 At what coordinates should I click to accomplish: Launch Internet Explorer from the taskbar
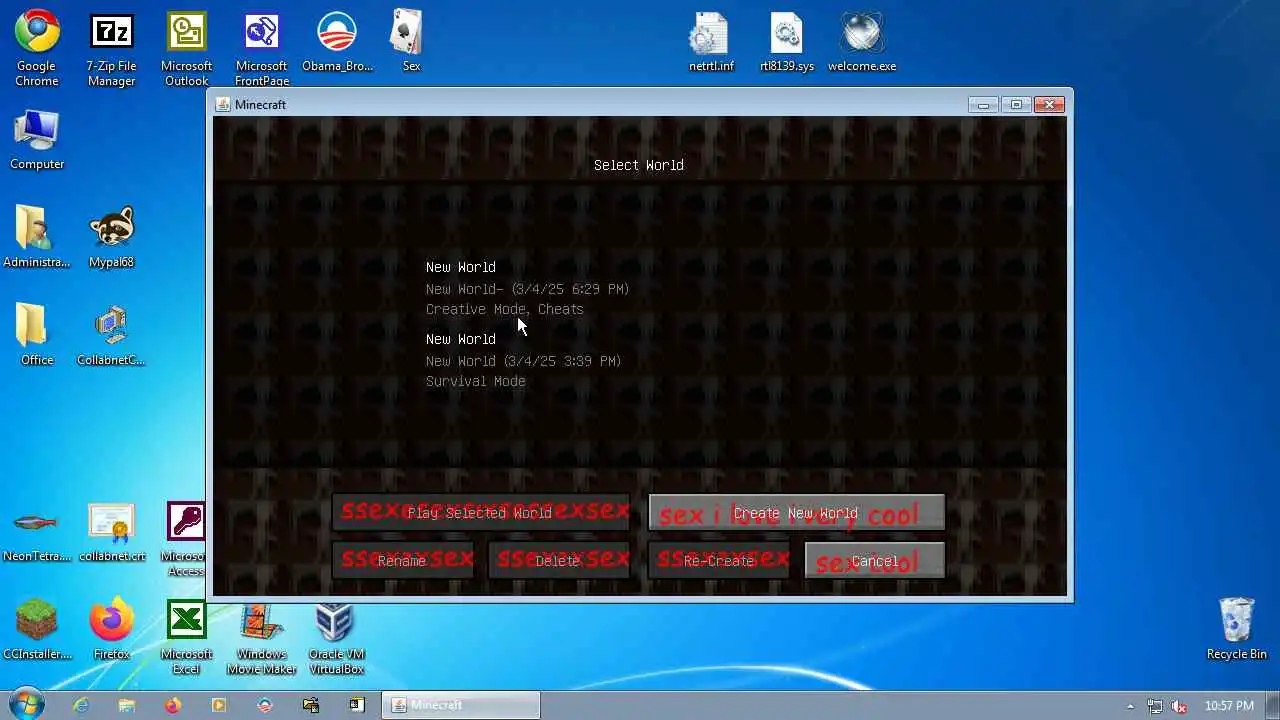81,705
